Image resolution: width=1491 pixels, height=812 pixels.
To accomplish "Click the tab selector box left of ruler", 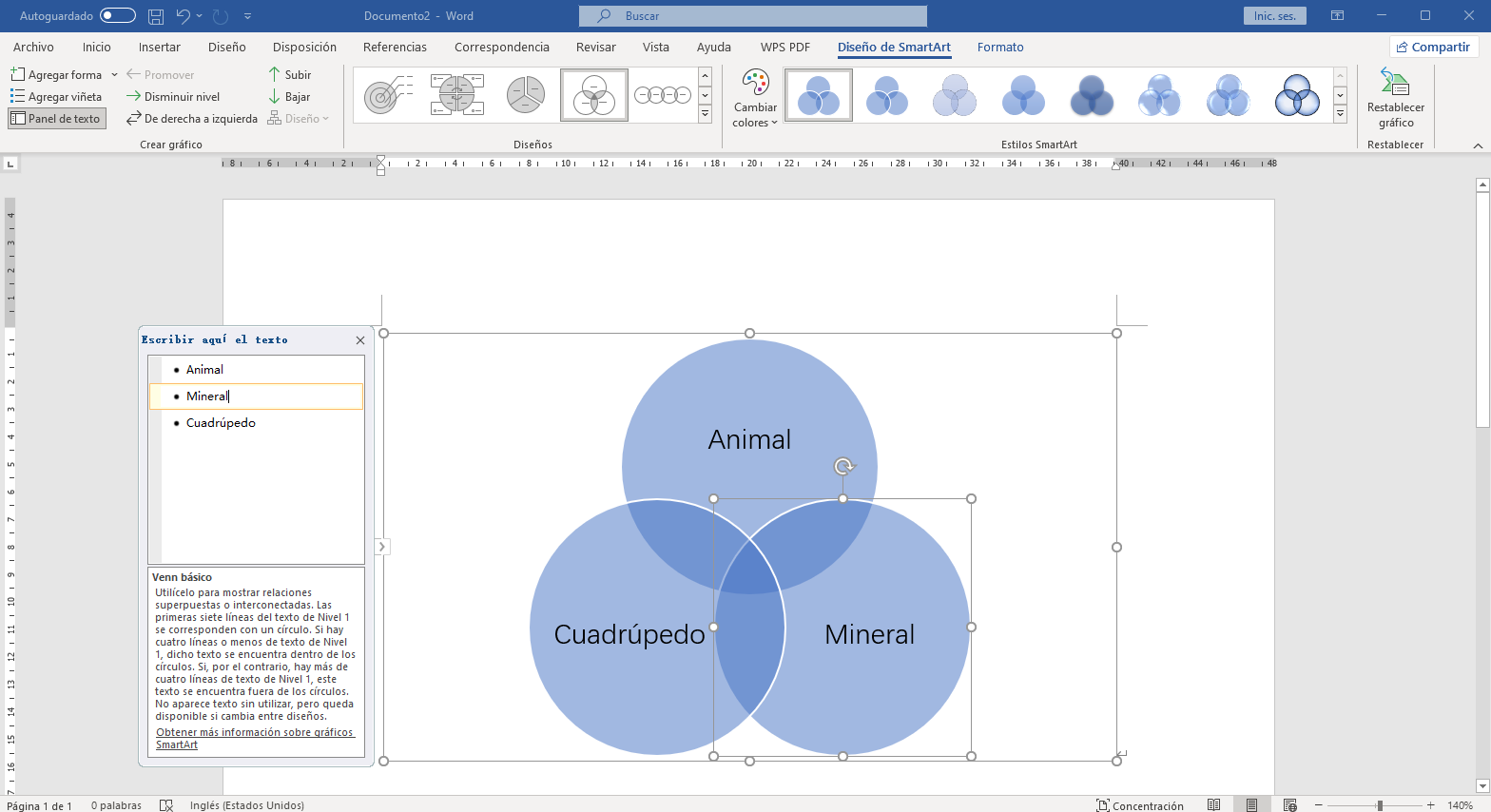I will coord(10,164).
